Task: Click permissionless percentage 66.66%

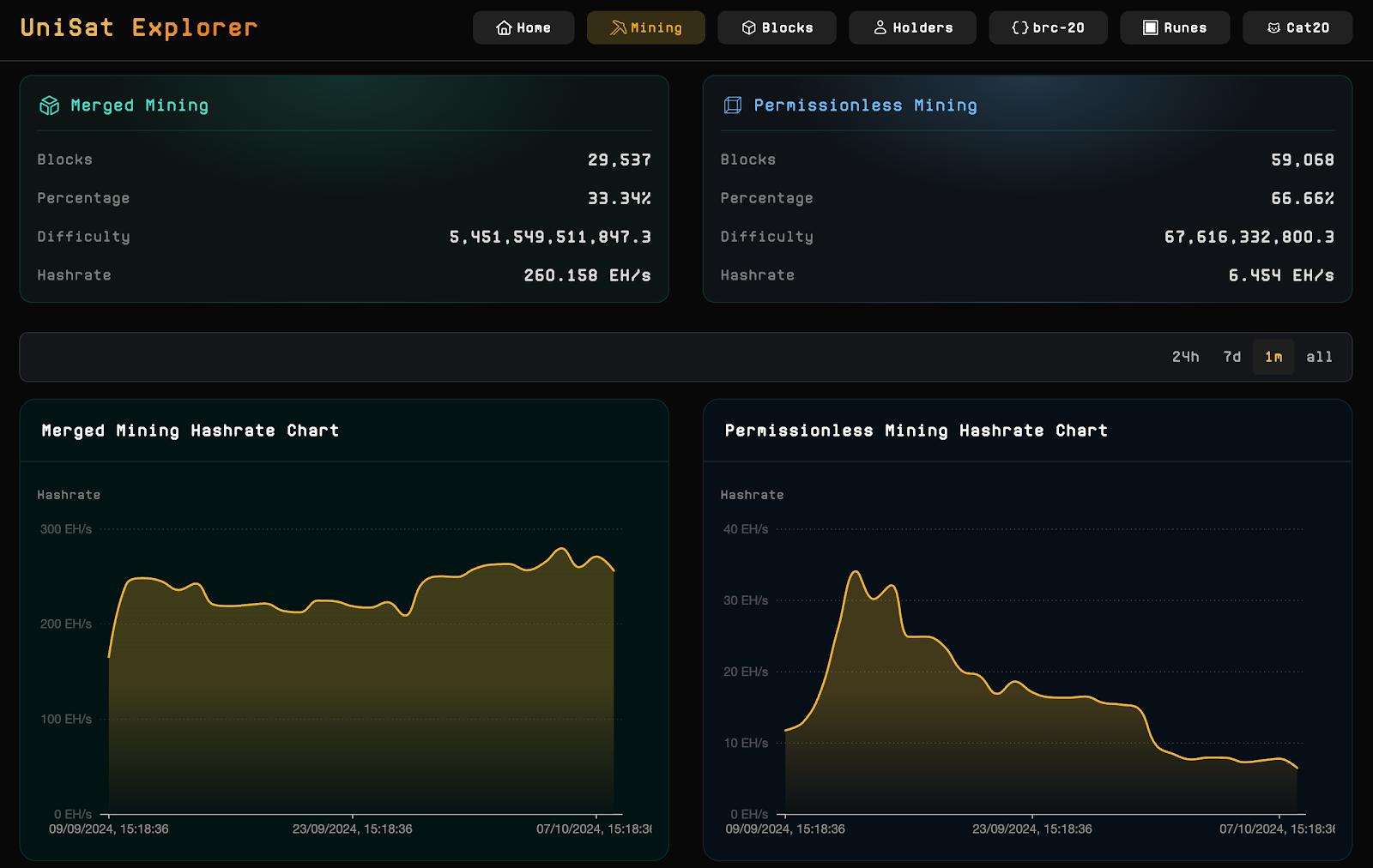Action: coord(1303,198)
